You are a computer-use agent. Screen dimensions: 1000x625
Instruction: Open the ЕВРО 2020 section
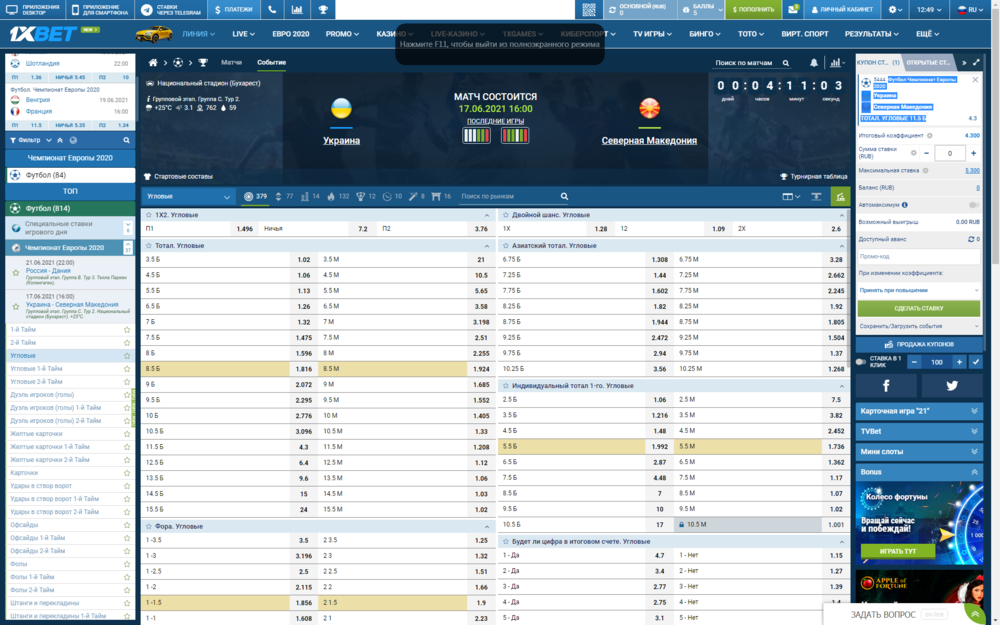click(x=291, y=34)
